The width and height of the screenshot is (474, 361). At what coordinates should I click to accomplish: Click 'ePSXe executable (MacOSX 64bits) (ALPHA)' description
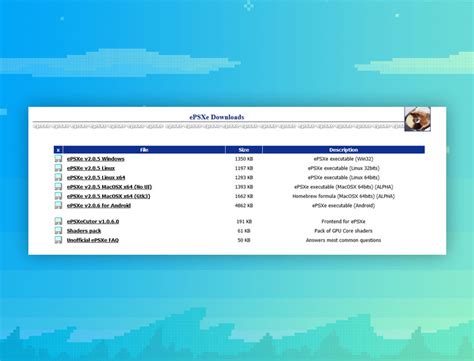coord(343,187)
